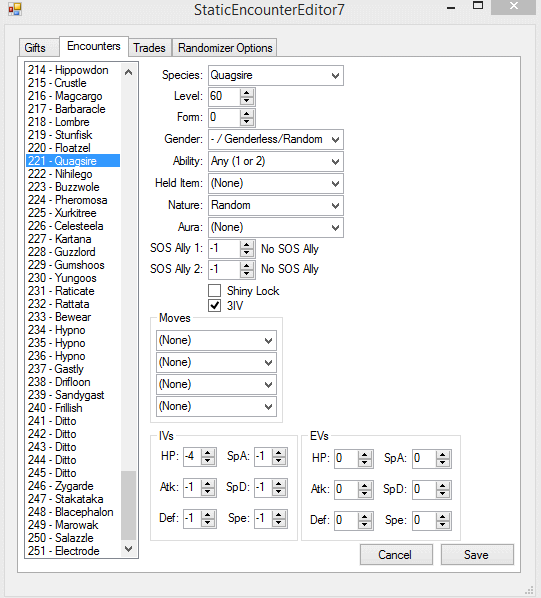
Task: Decrease the Spe EV with down arrow
Action: click(x=443, y=525)
